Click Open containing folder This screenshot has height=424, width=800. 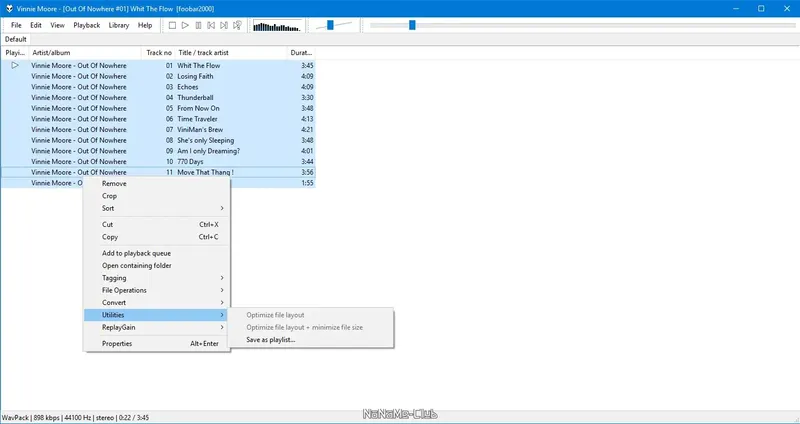click(157, 265)
